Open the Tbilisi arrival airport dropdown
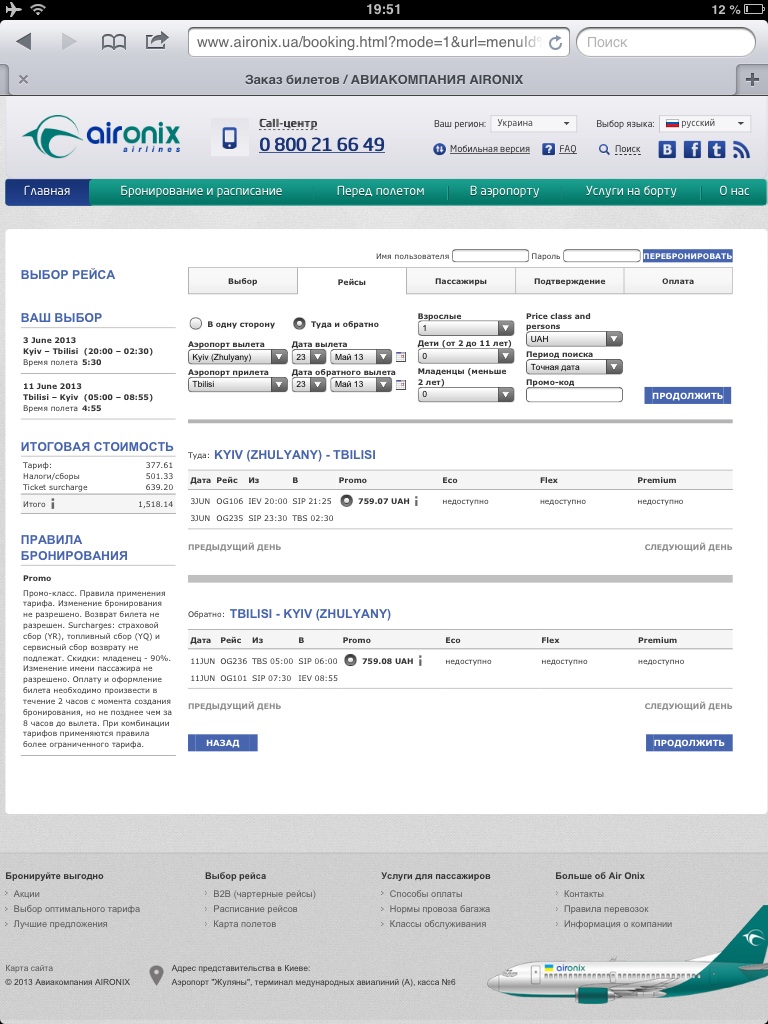 237,384
